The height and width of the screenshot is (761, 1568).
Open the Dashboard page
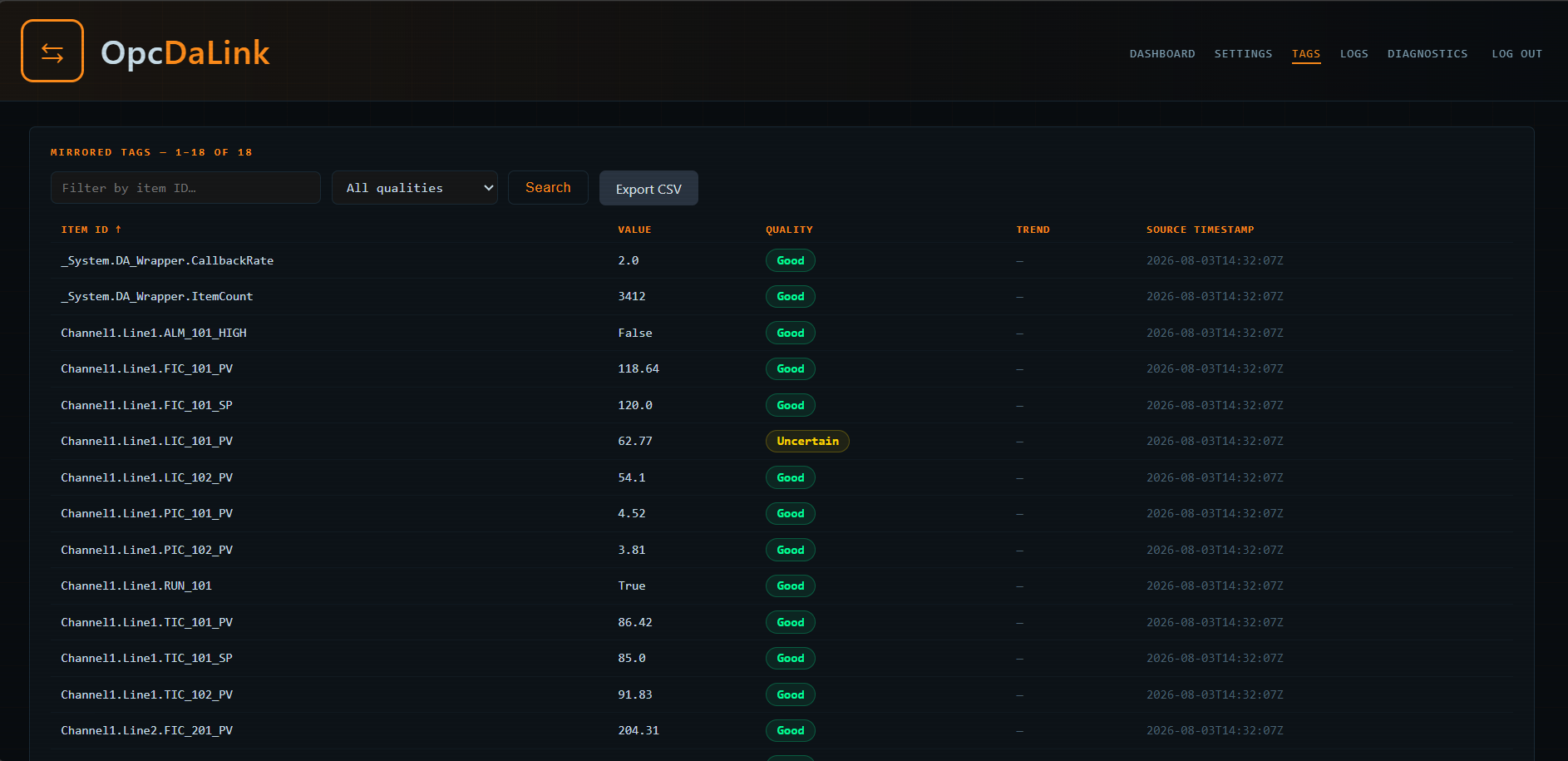[x=1162, y=53]
